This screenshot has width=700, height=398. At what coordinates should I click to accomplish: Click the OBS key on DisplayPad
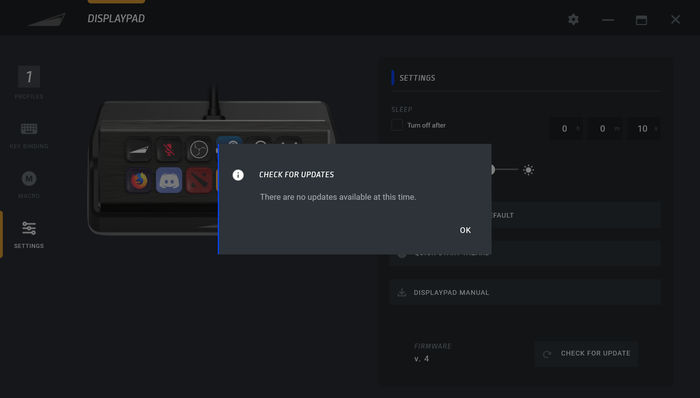(199, 149)
